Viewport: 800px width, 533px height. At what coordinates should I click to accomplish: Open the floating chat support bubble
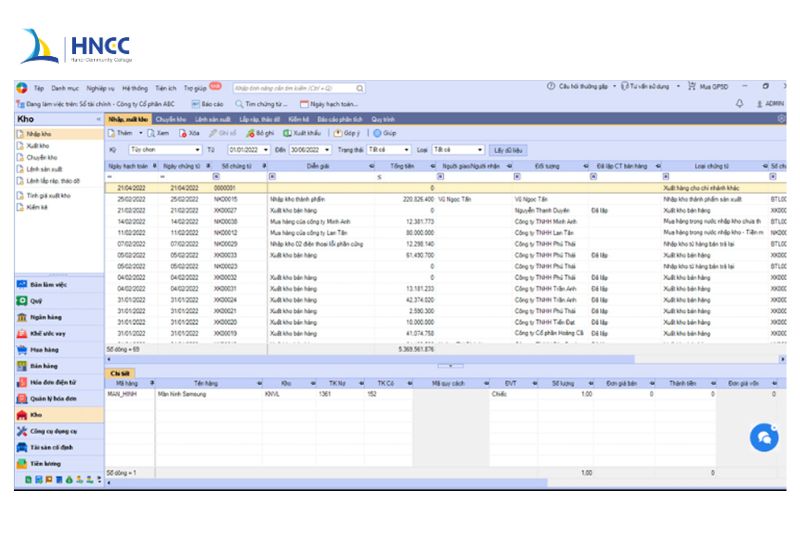pos(763,437)
